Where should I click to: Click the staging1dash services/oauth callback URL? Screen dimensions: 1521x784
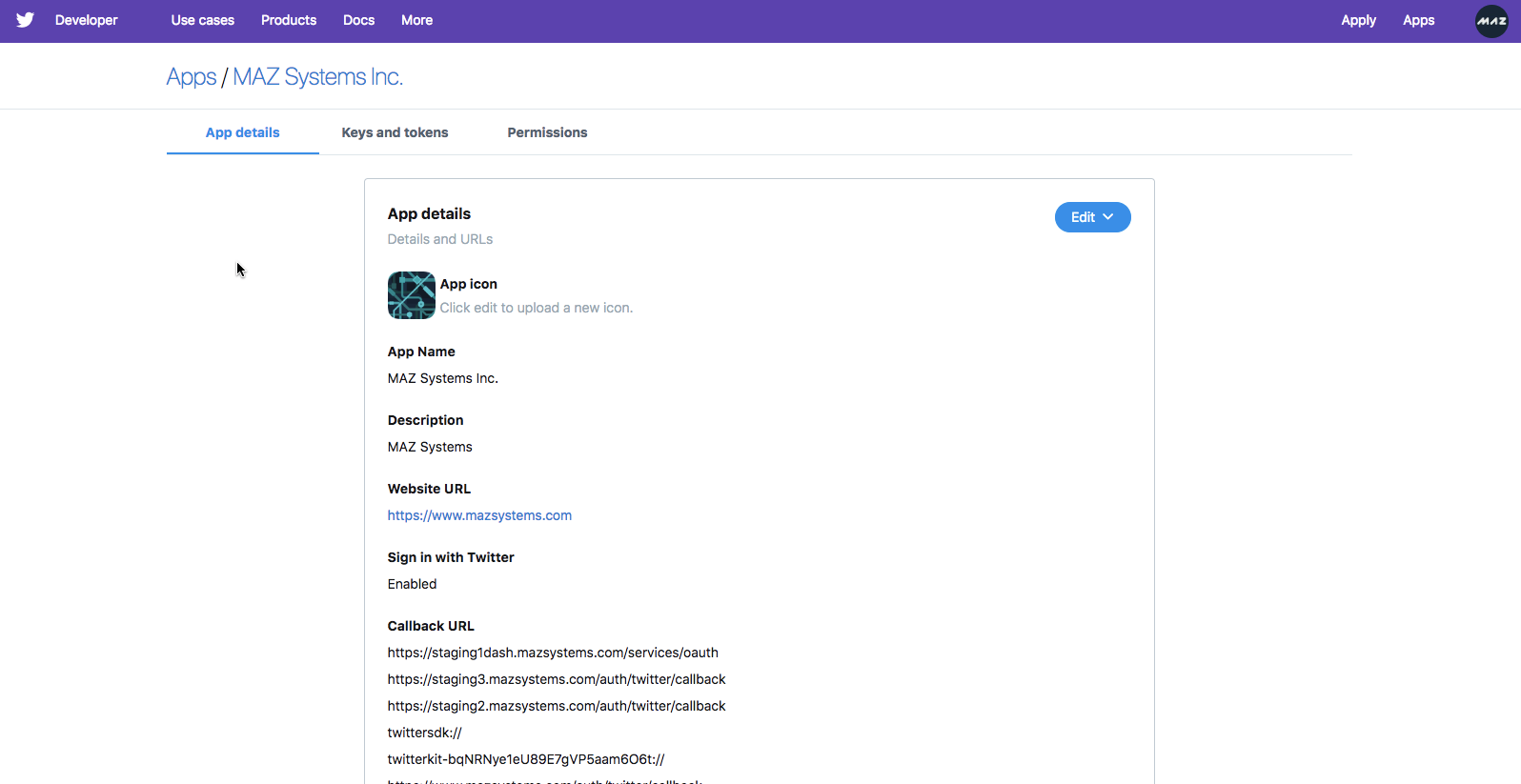click(553, 653)
